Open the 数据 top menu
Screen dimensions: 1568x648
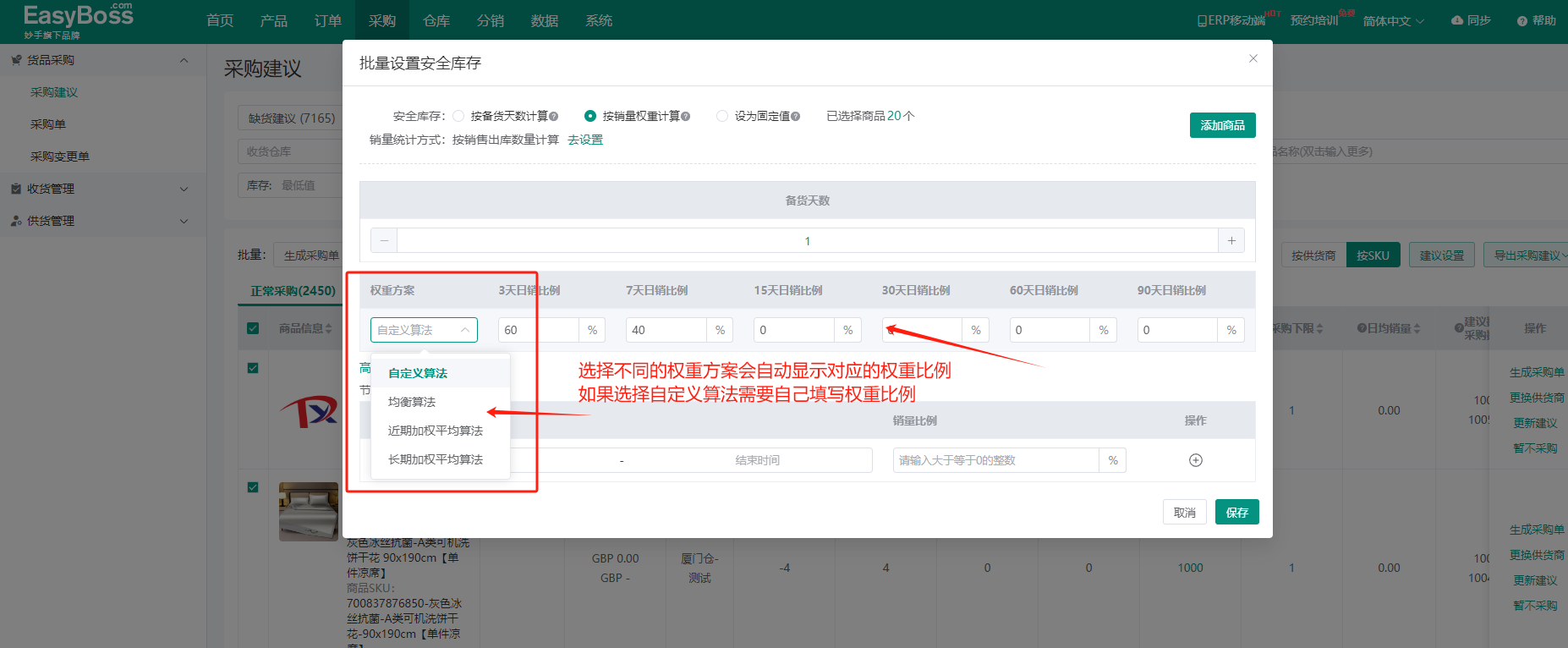coord(545,20)
